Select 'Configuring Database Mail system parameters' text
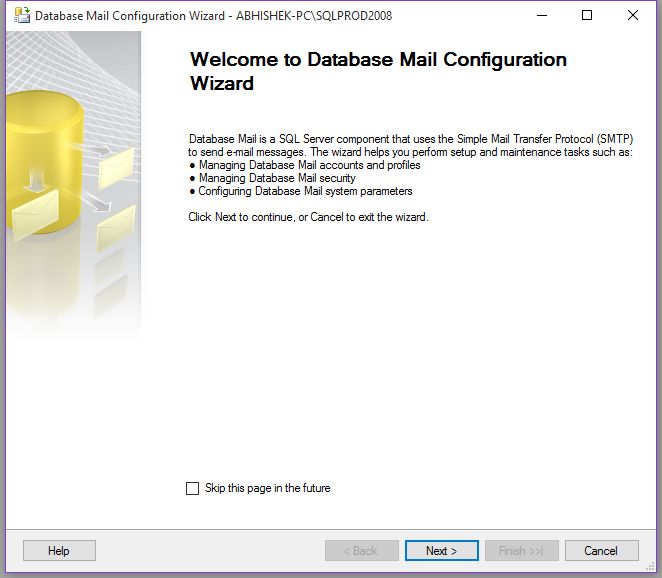Screen dimensions: 662x578 (x=306, y=191)
